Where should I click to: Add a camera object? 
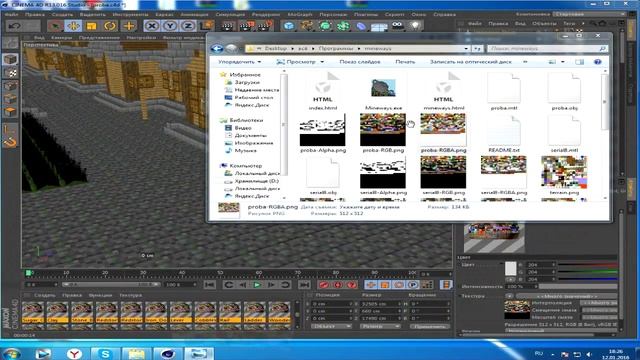397,26
